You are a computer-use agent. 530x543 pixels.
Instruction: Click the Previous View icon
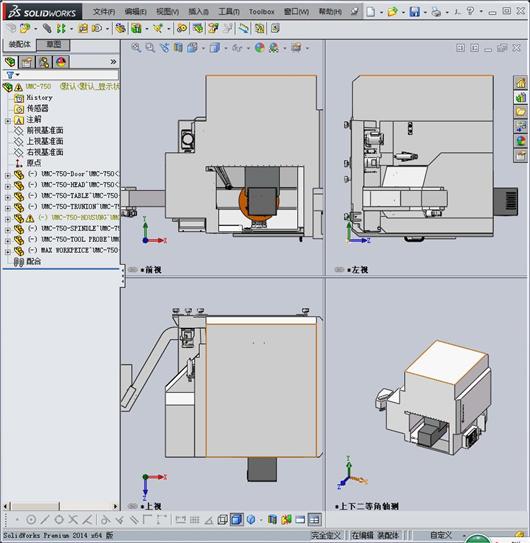point(164,47)
